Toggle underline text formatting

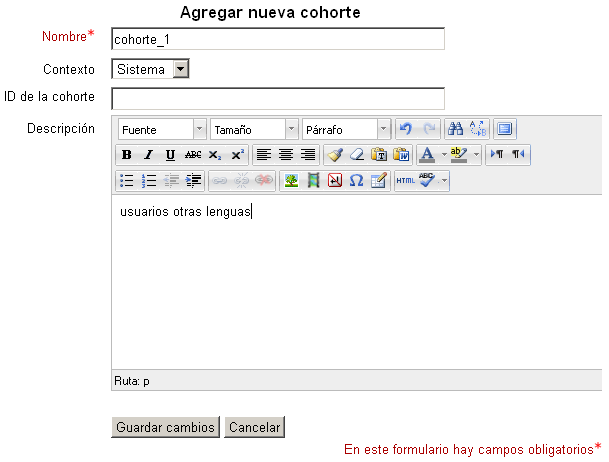pyautogui.click(x=170, y=155)
